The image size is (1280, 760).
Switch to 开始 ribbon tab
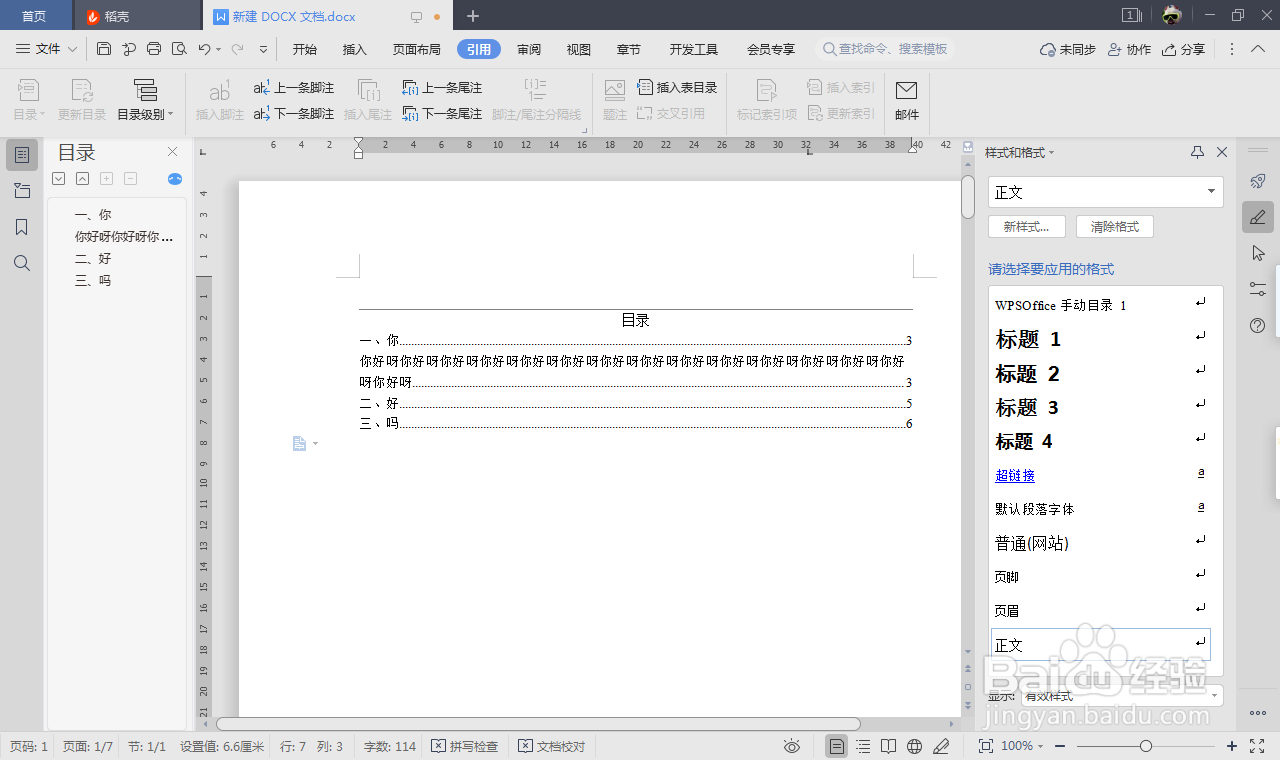coord(305,49)
